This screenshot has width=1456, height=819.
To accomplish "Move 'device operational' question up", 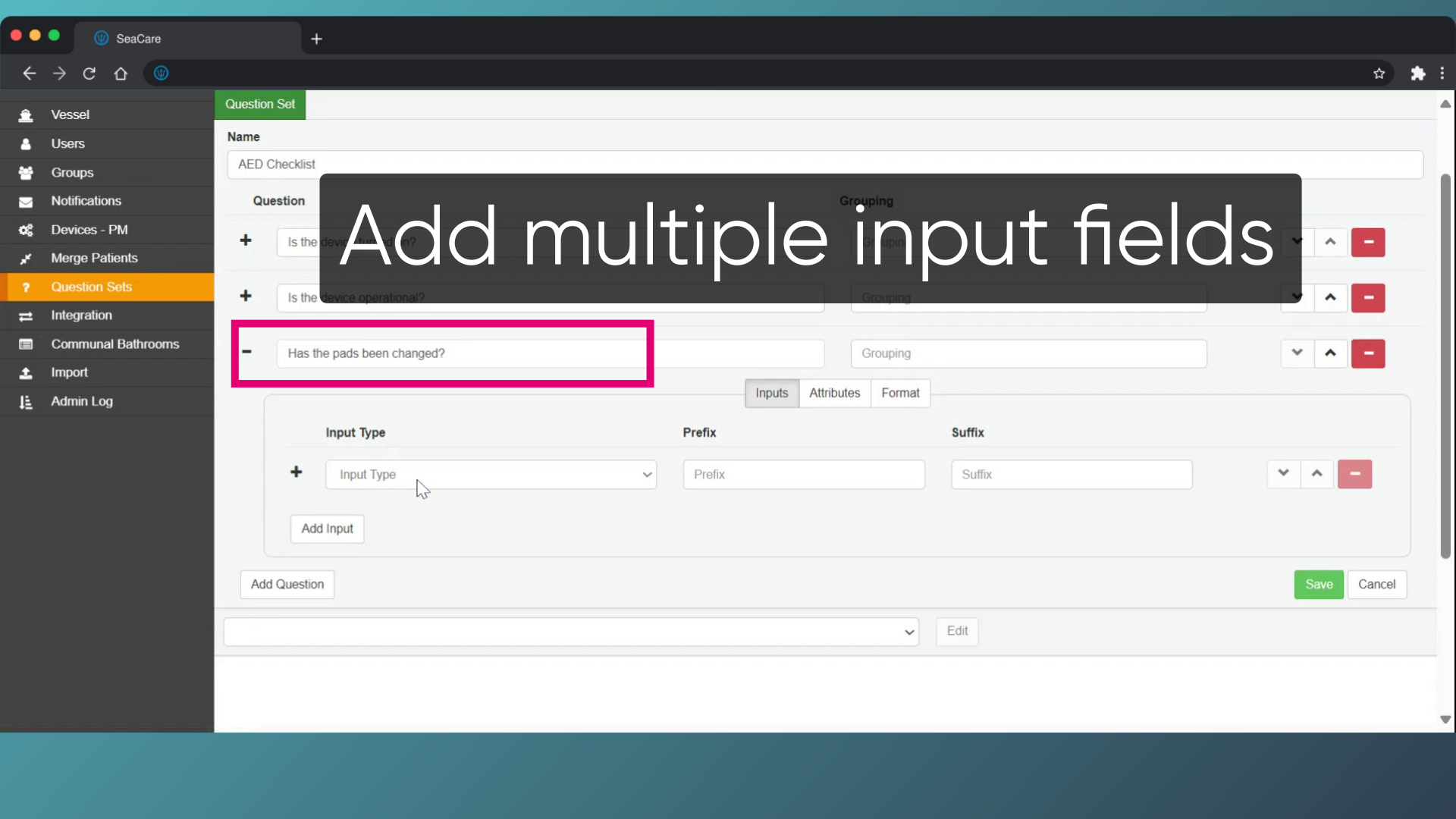I will point(1330,298).
